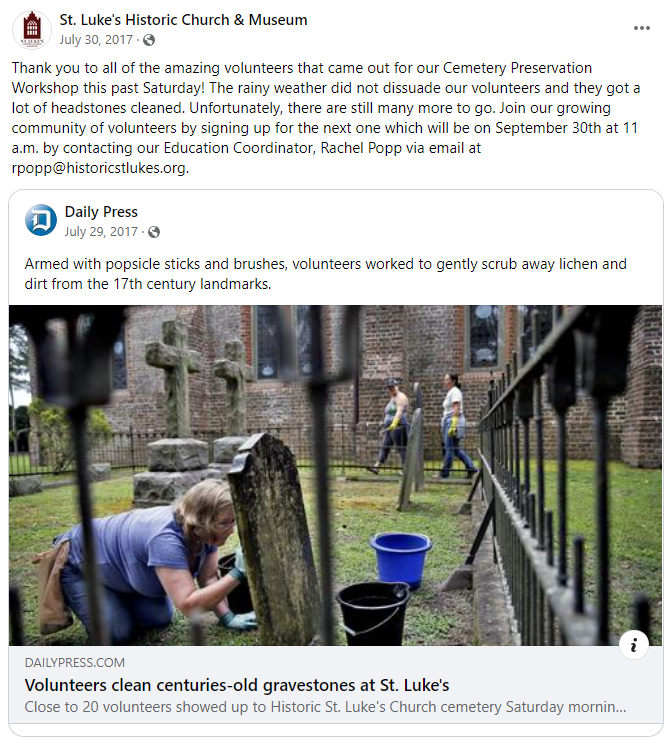Click public globe icon beside July 30 date
670x744 pixels.
(149, 40)
